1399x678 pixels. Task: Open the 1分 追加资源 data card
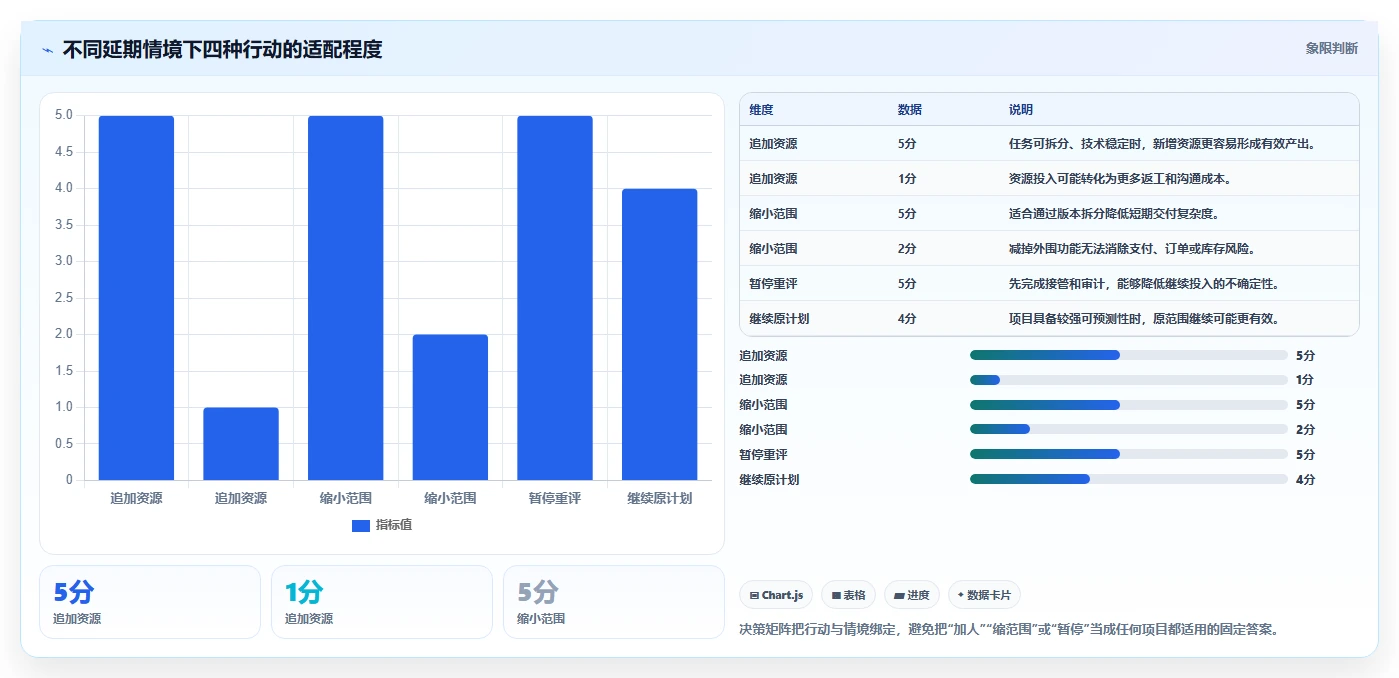382,602
